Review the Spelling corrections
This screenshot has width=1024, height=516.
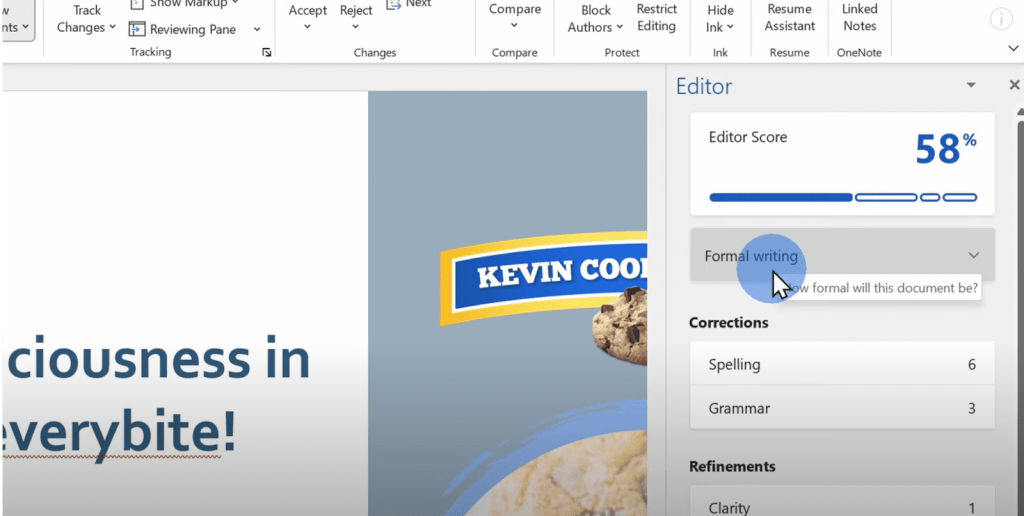[x=842, y=364]
